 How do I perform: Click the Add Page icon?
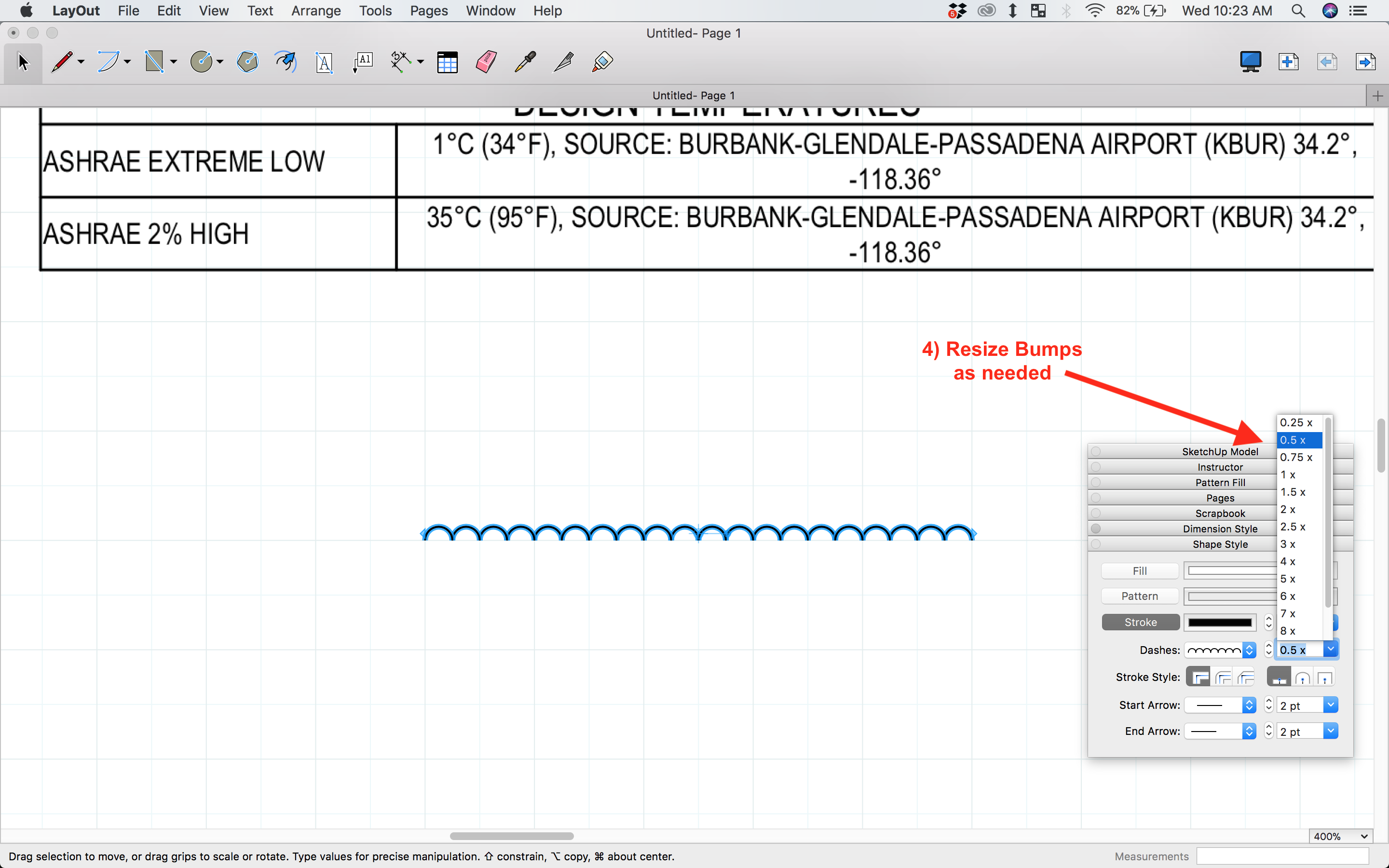1288,62
